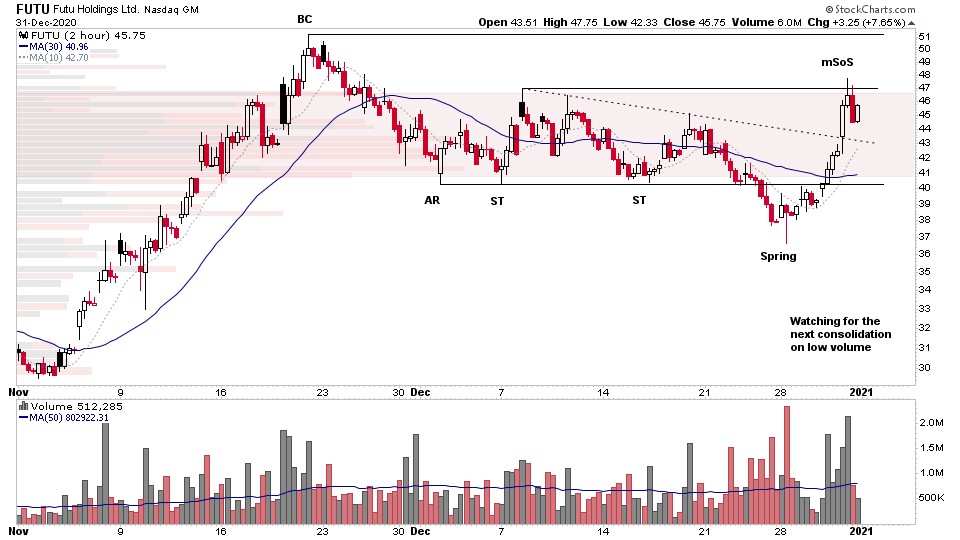Screen dimensions: 960x540
Task: Click the 31-Dec-2020 date label
Action: point(47,23)
